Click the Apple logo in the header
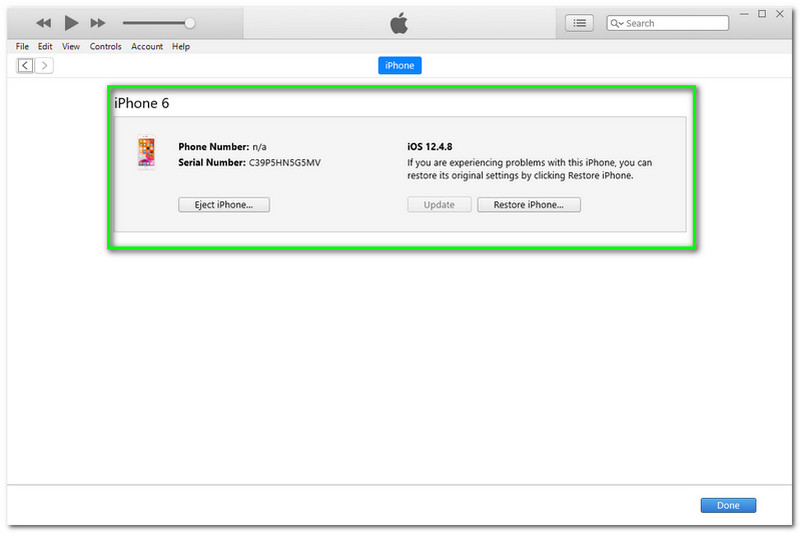Screen dimensions: 800x533 399,23
